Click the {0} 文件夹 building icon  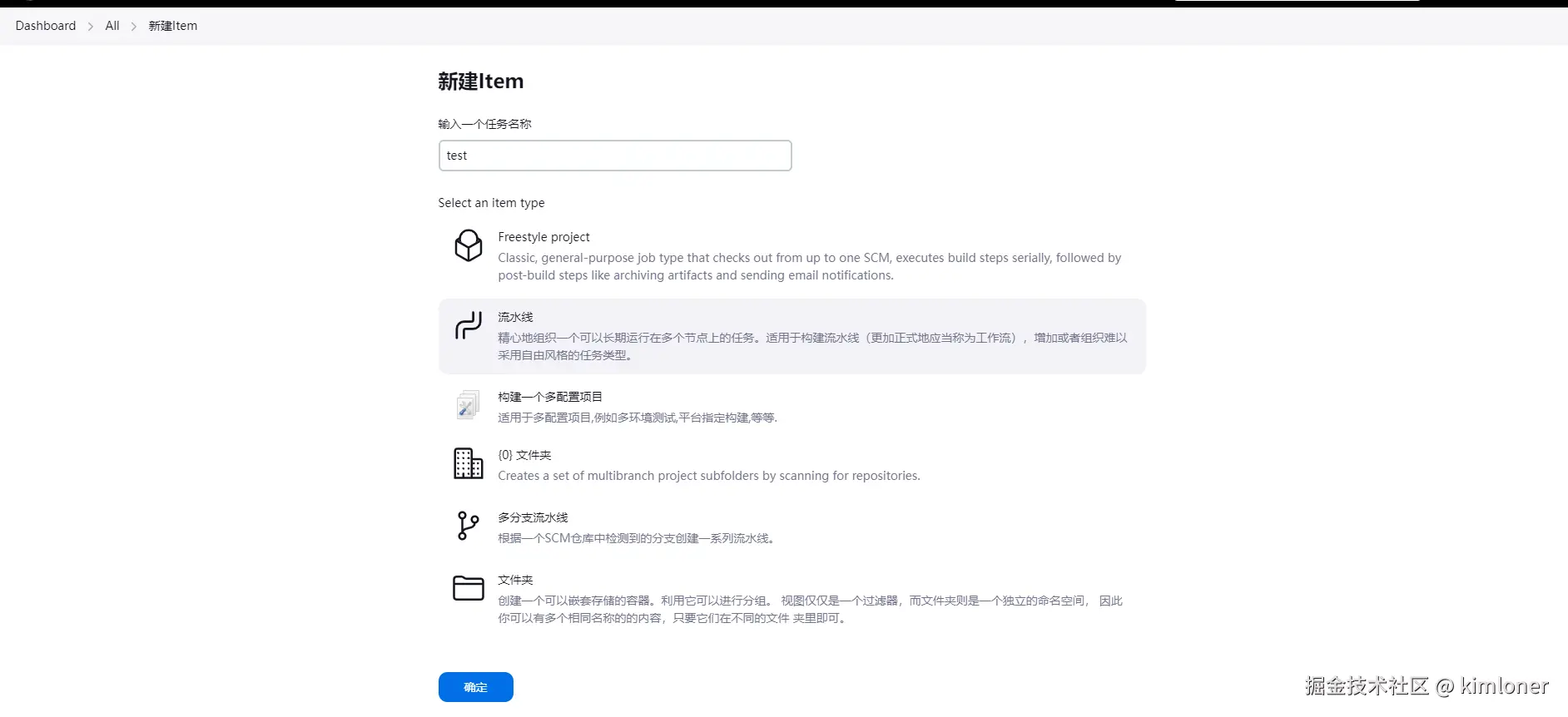[469, 463]
